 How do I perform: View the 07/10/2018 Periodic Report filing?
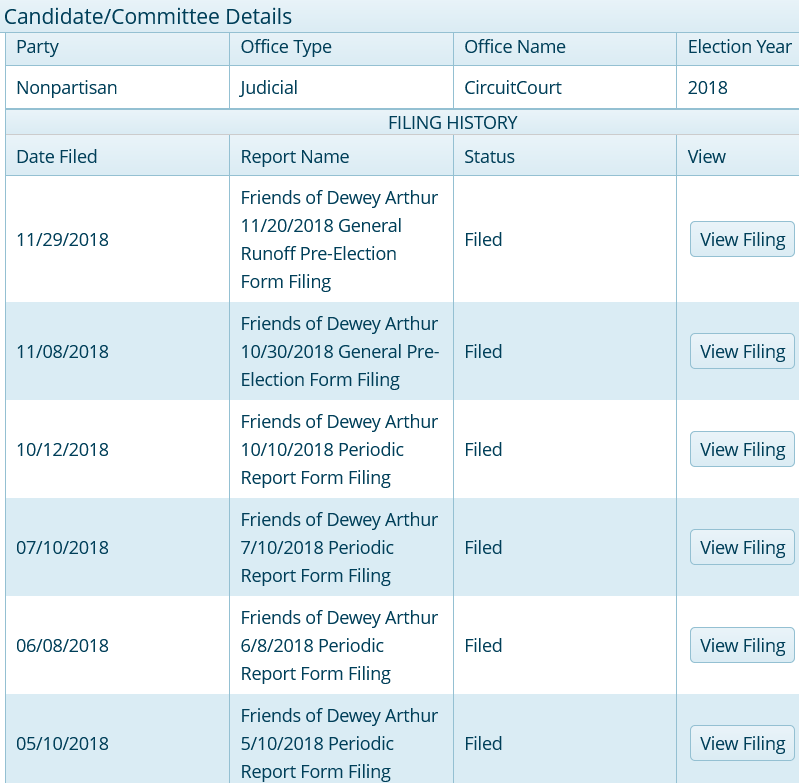coord(742,548)
